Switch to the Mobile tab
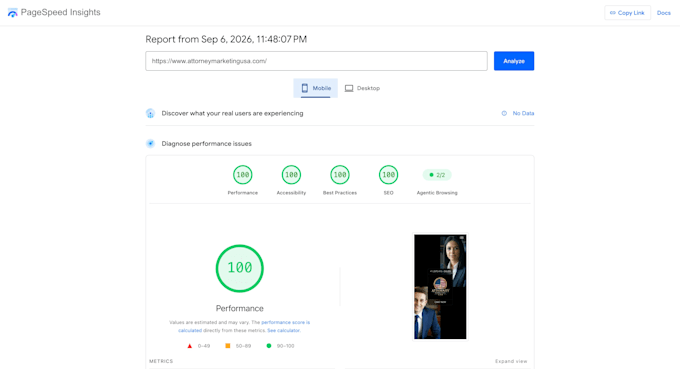The width and height of the screenshot is (680, 369). tap(316, 88)
